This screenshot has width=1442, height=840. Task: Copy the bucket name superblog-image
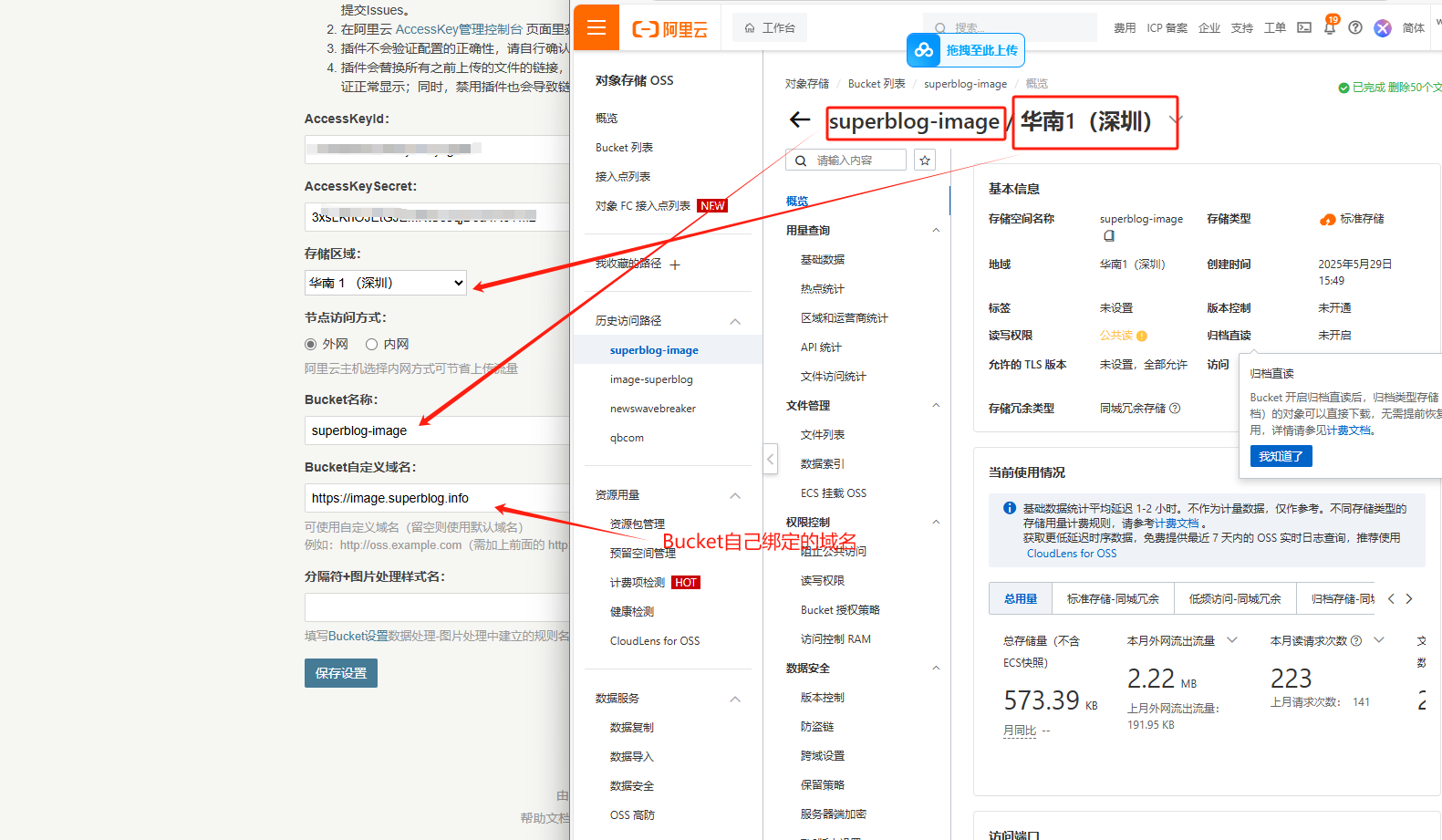1109,235
